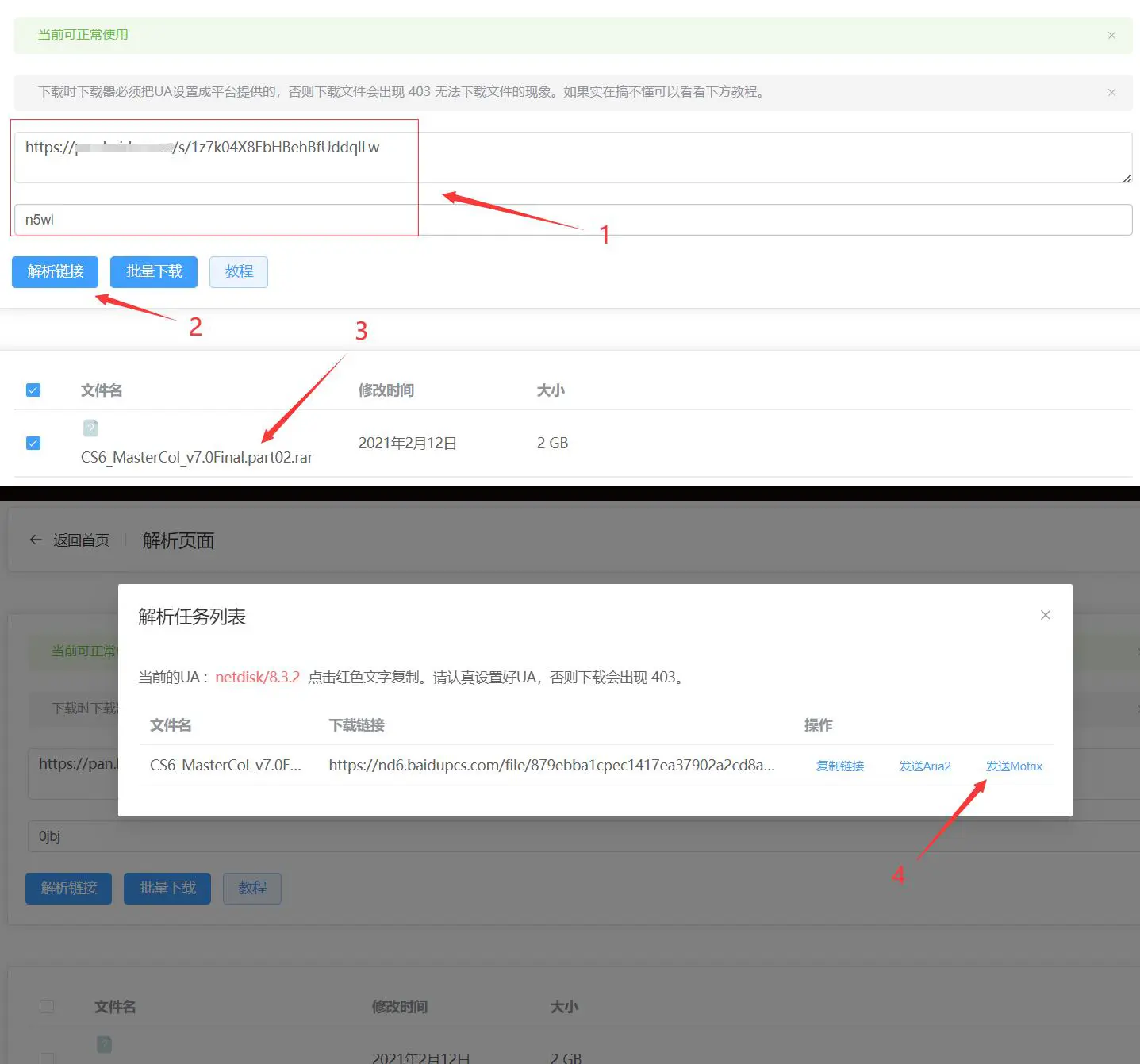Click the 发送Aria2 action link

[x=925, y=766]
